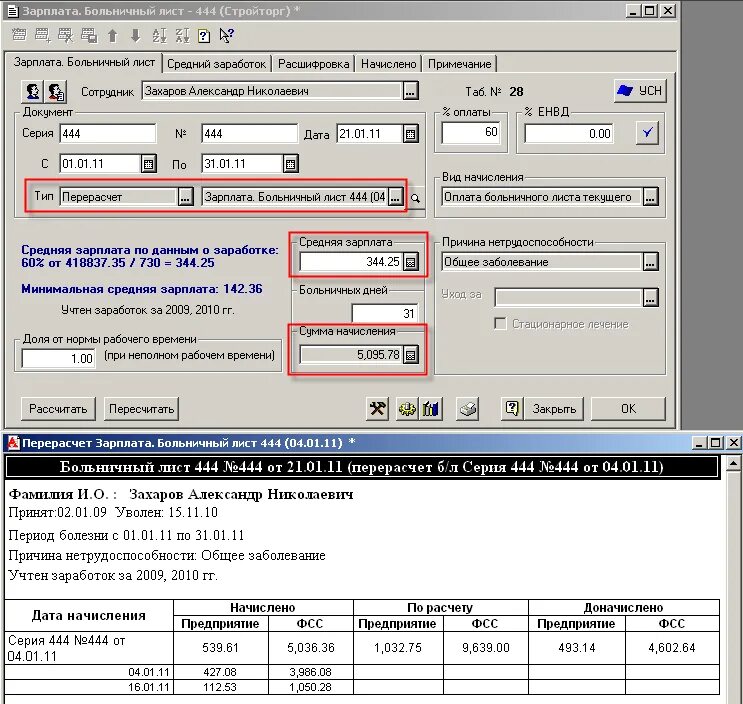Open the calendar for the Дата field
Screen dimensions: 743x704
pos(410,134)
